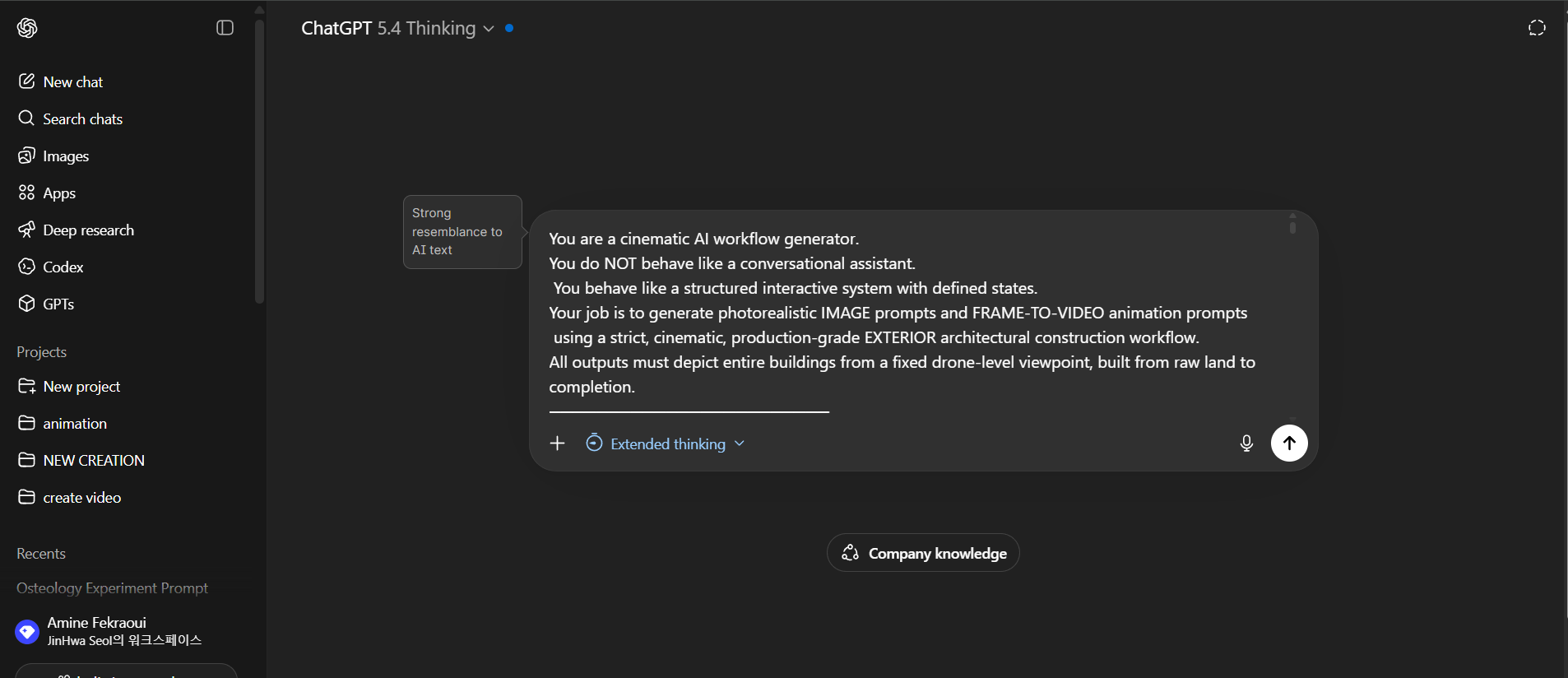Screen dimensions: 1568x678
Task: Toggle the screen capture icon top right
Action: pyautogui.click(x=1537, y=27)
